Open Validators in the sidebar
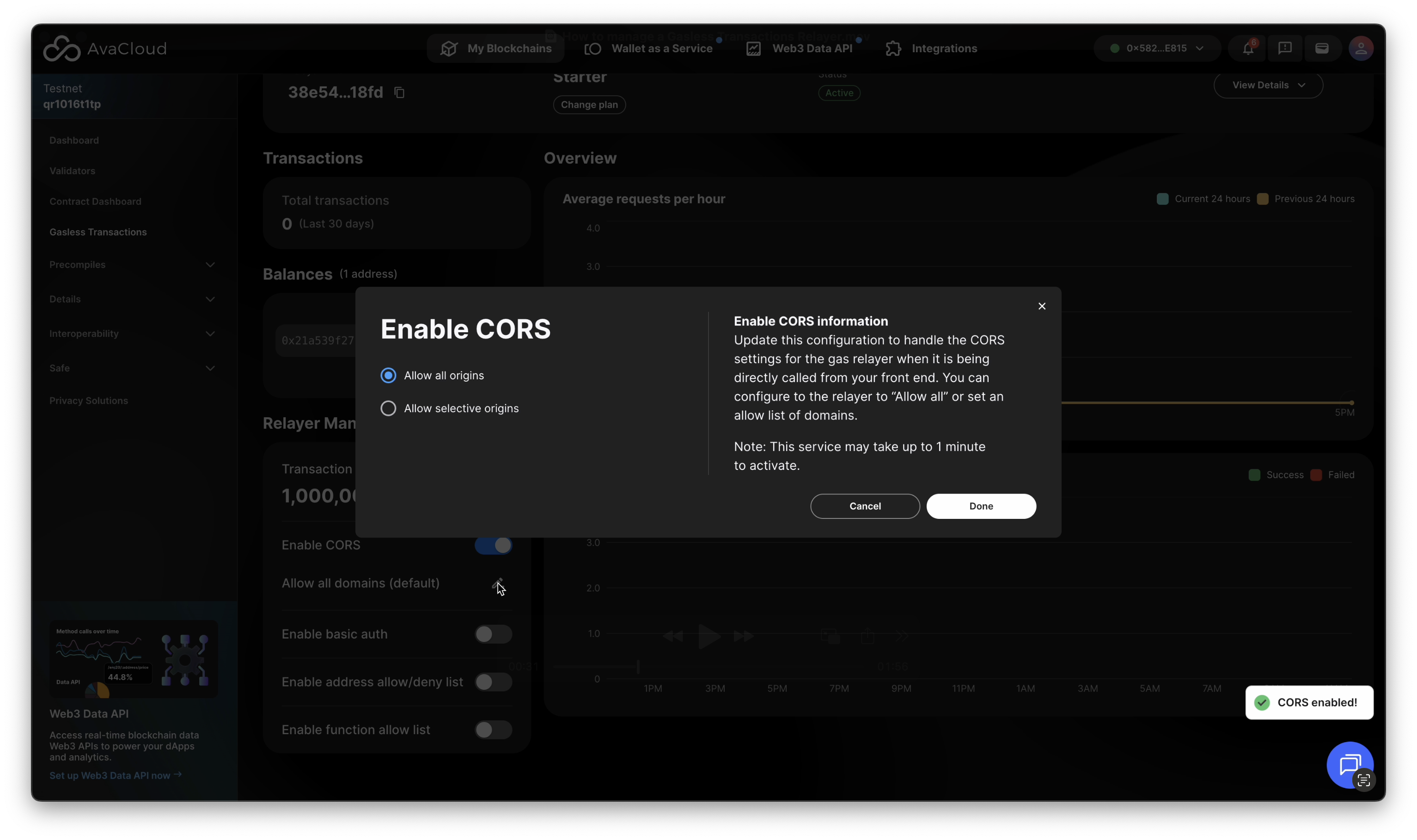This screenshot has height=840, width=1417. 73,171
